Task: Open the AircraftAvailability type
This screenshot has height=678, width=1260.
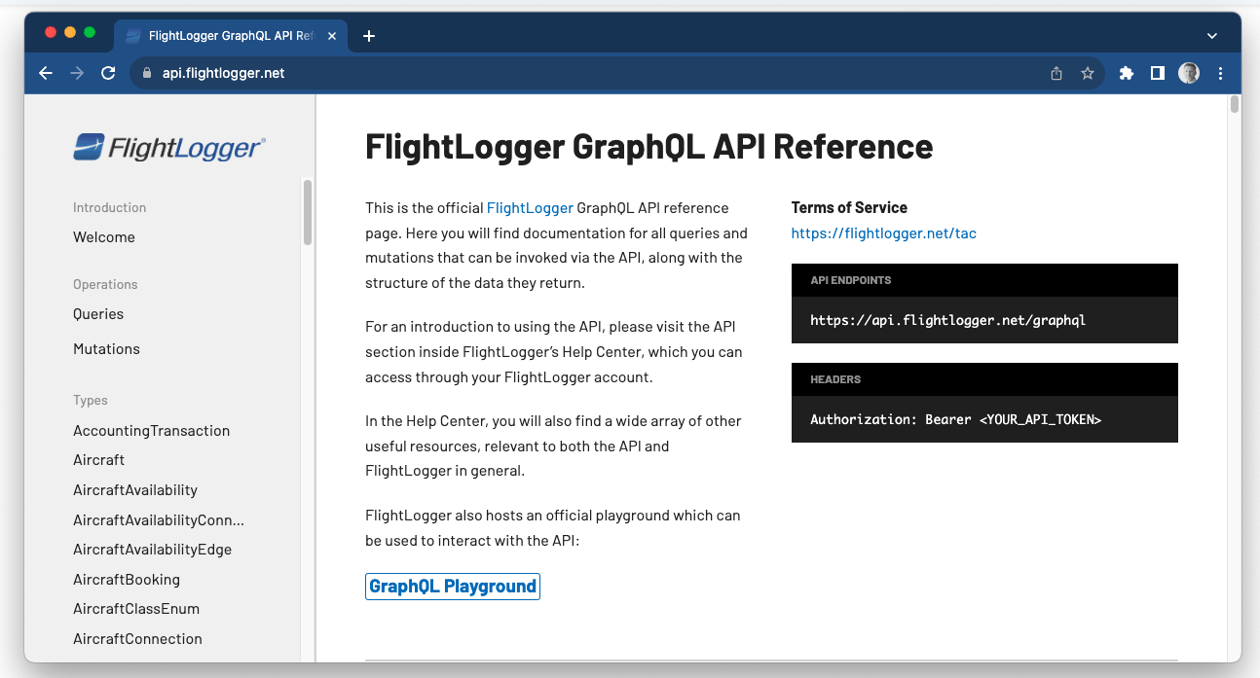Action: click(135, 490)
